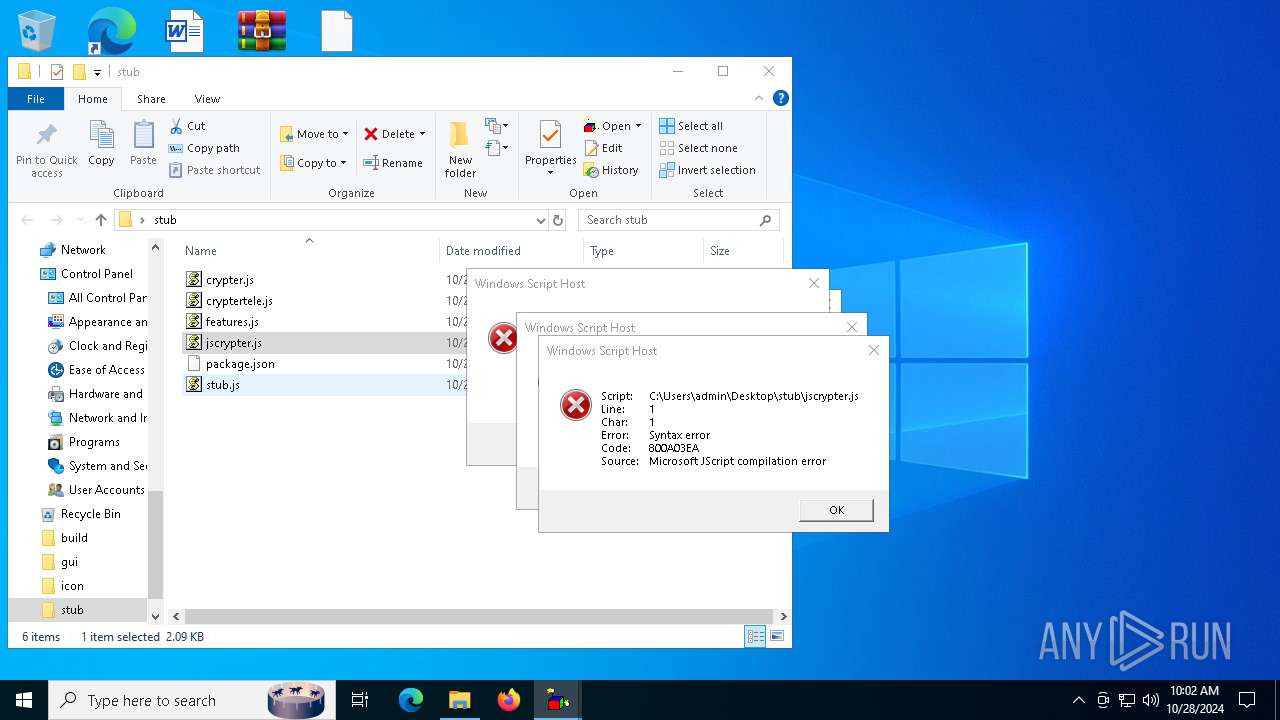The width and height of the screenshot is (1280, 720).
Task: Close the front Windows Script Host dialog
Action: [x=874, y=350]
